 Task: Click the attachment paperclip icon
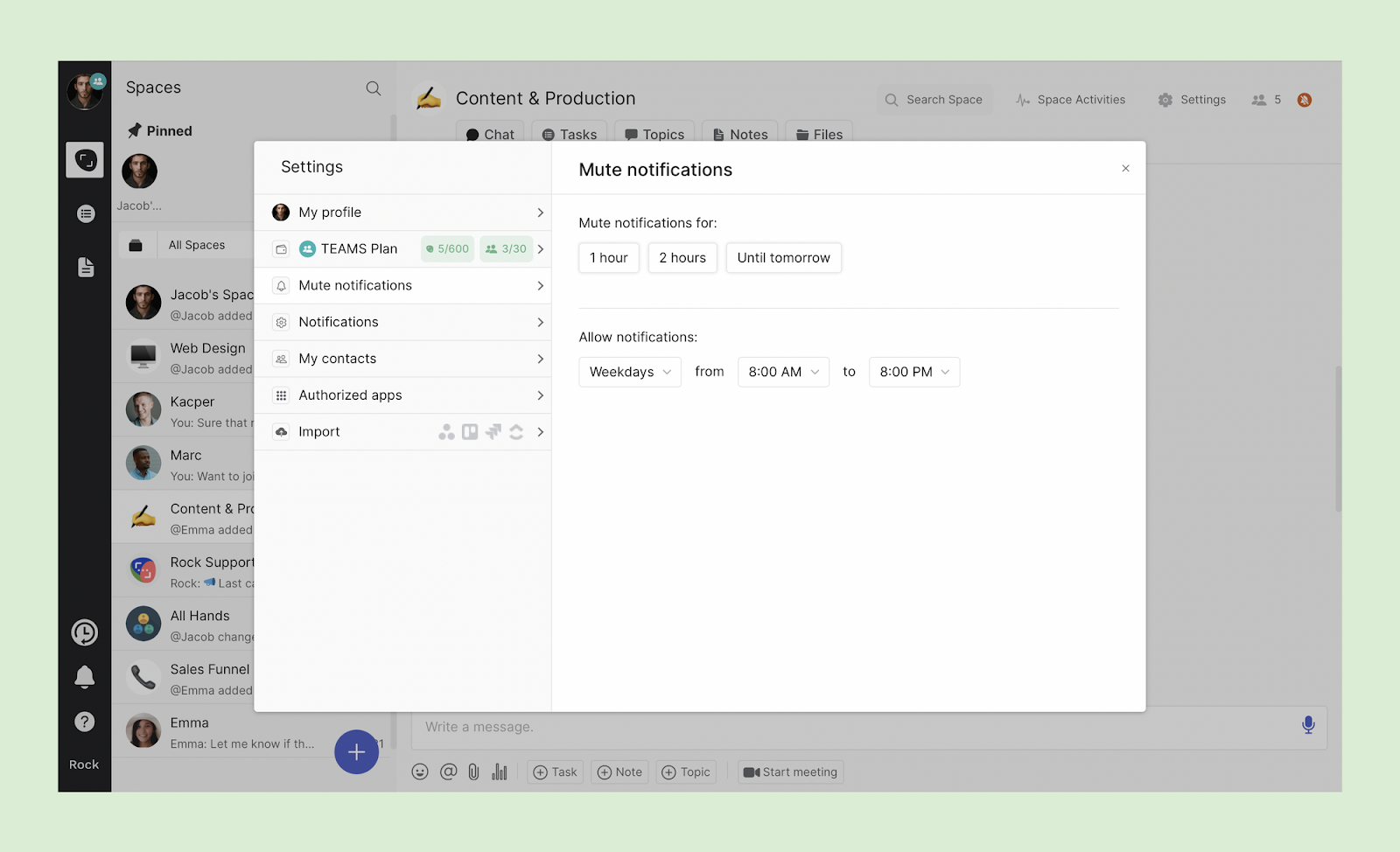(x=473, y=772)
